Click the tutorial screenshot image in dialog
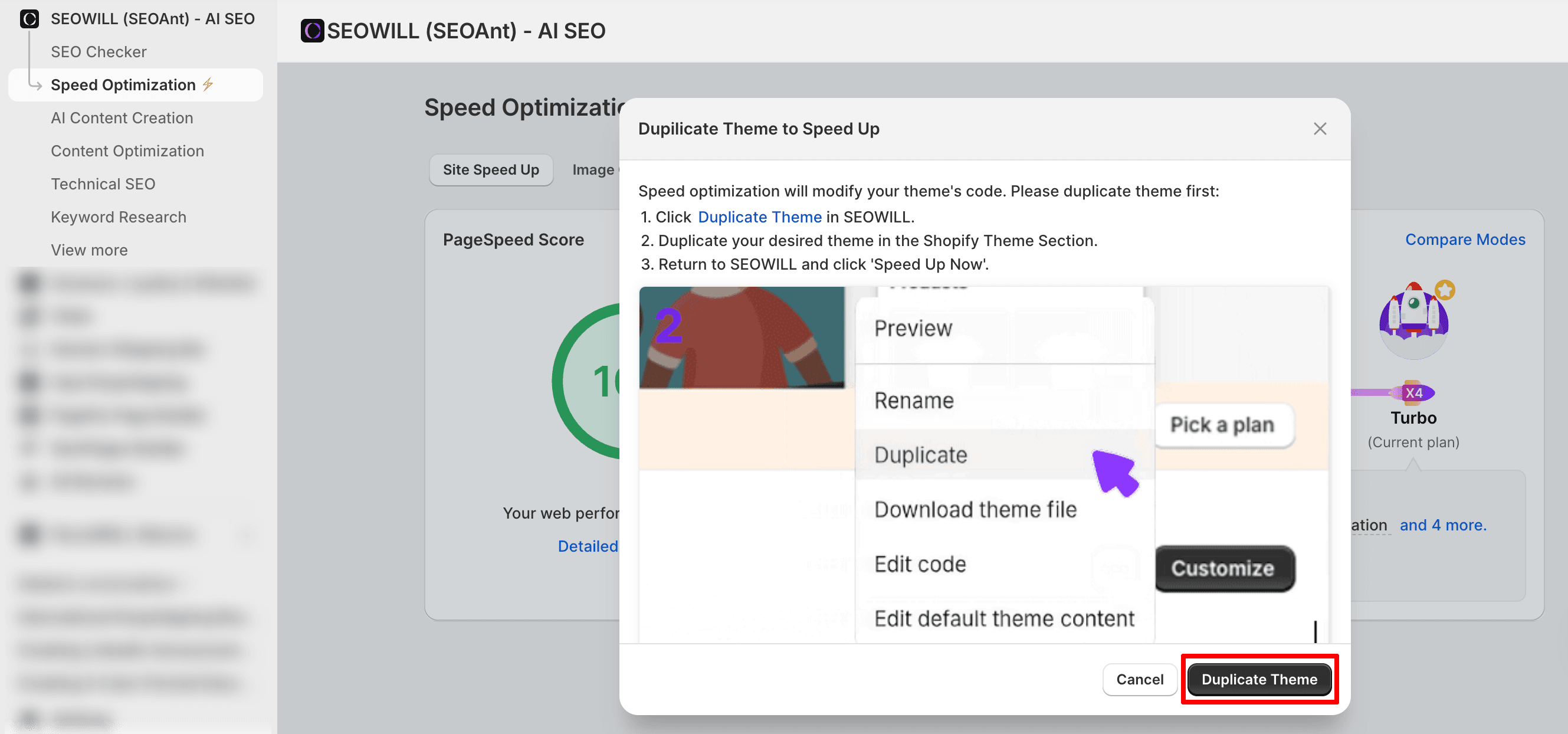 (983, 464)
